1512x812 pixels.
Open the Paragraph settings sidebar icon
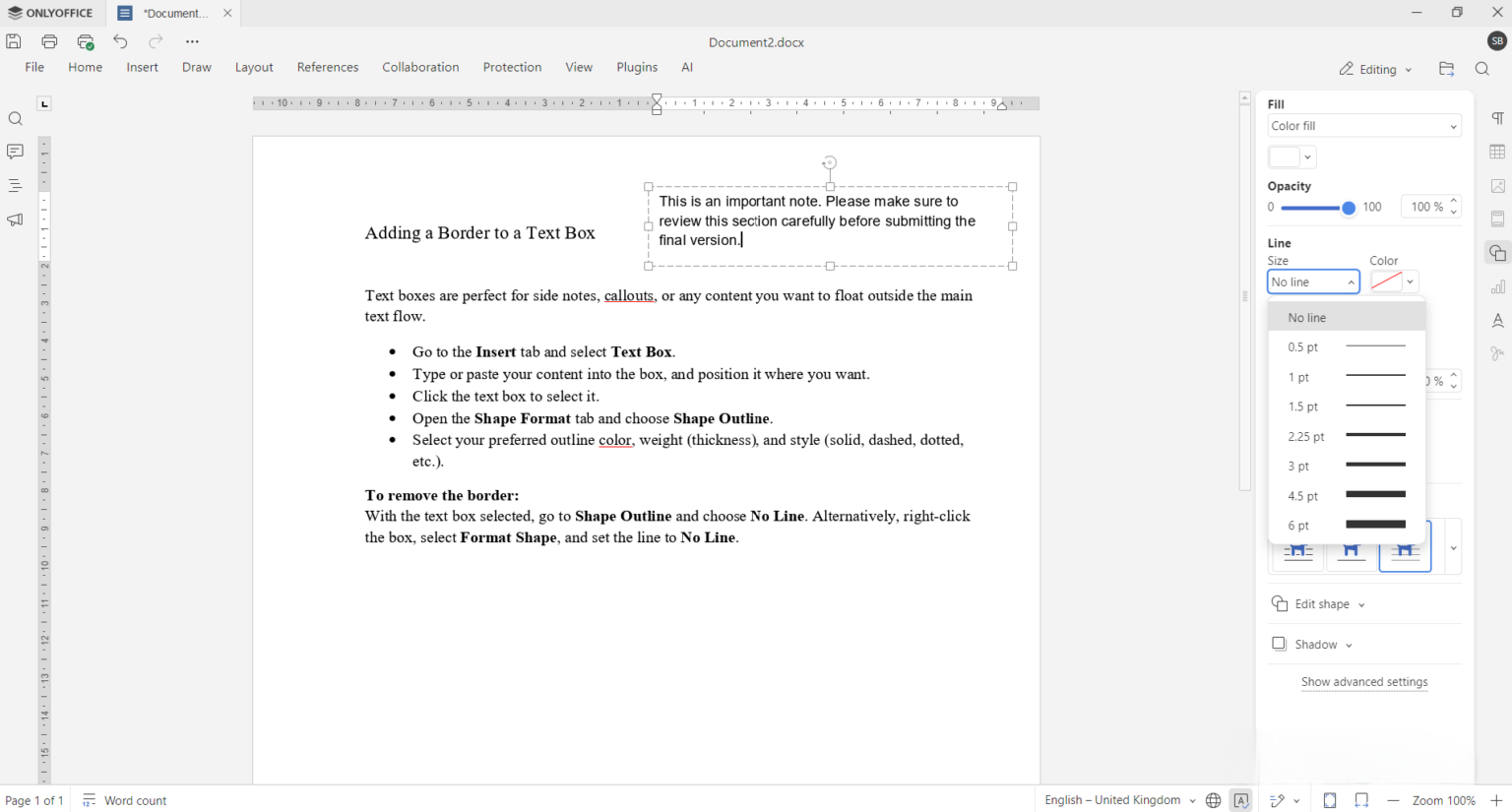[1497, 118]
